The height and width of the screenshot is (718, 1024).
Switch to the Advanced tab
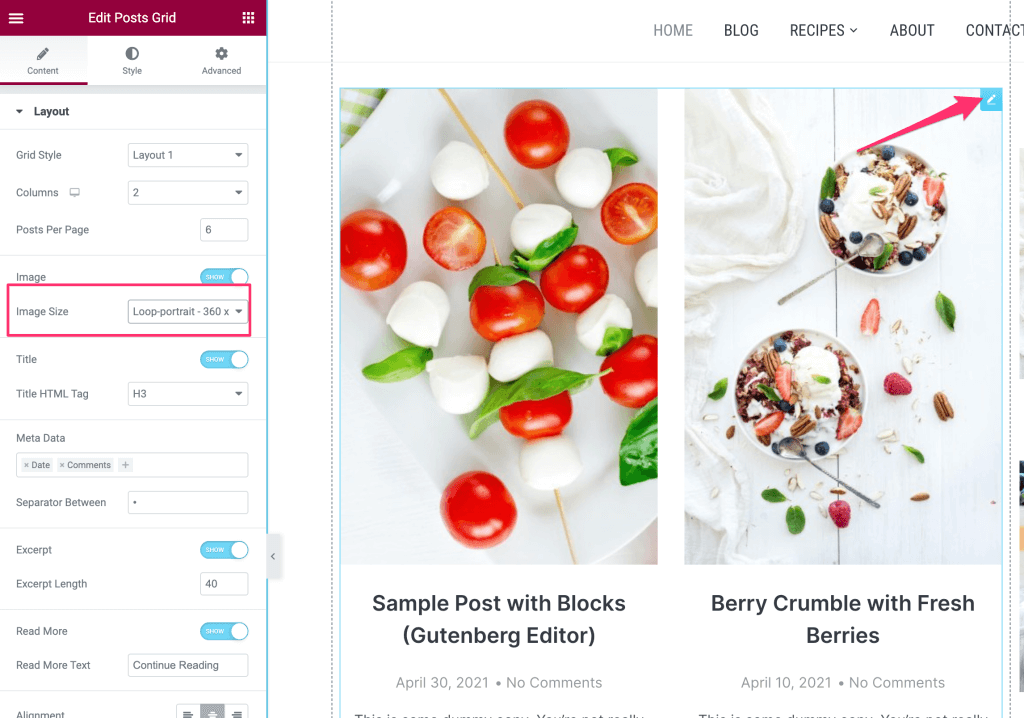click(x=221, y=61)
